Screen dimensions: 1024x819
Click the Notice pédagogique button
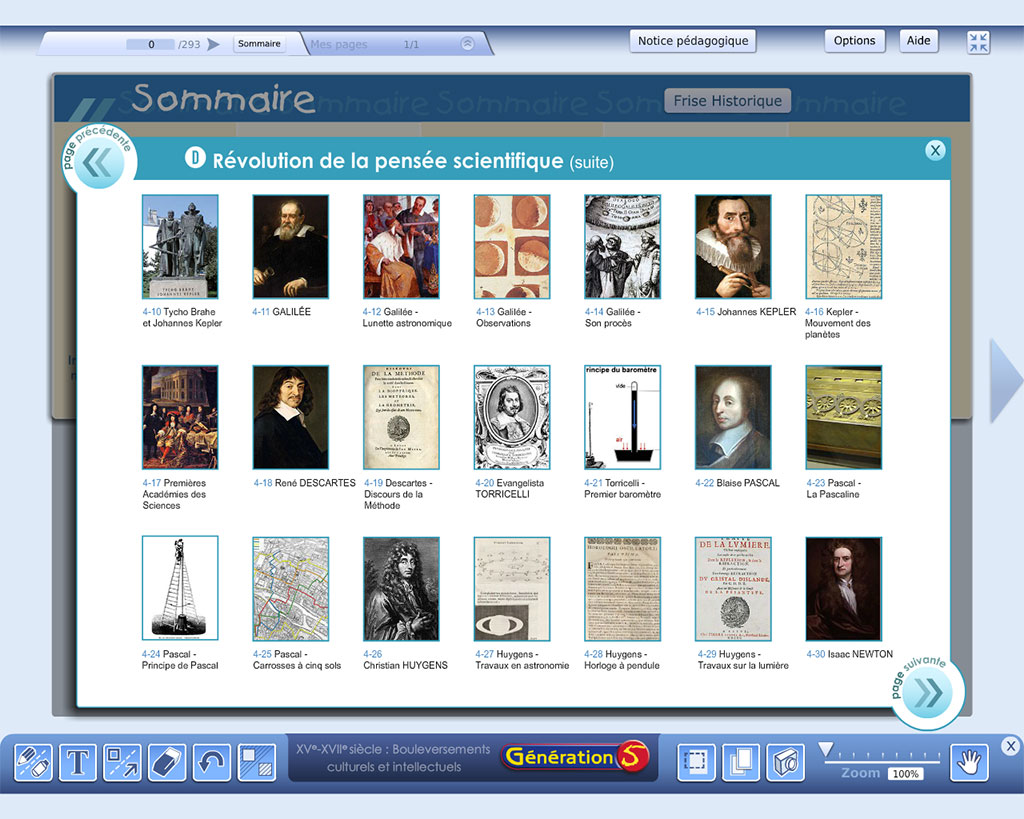tap(693, 41)
